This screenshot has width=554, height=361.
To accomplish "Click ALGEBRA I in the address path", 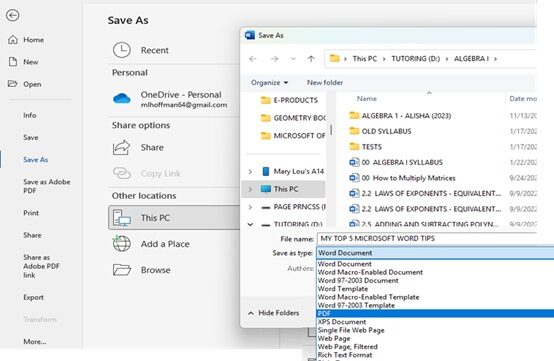I will (x=471, y=59).
